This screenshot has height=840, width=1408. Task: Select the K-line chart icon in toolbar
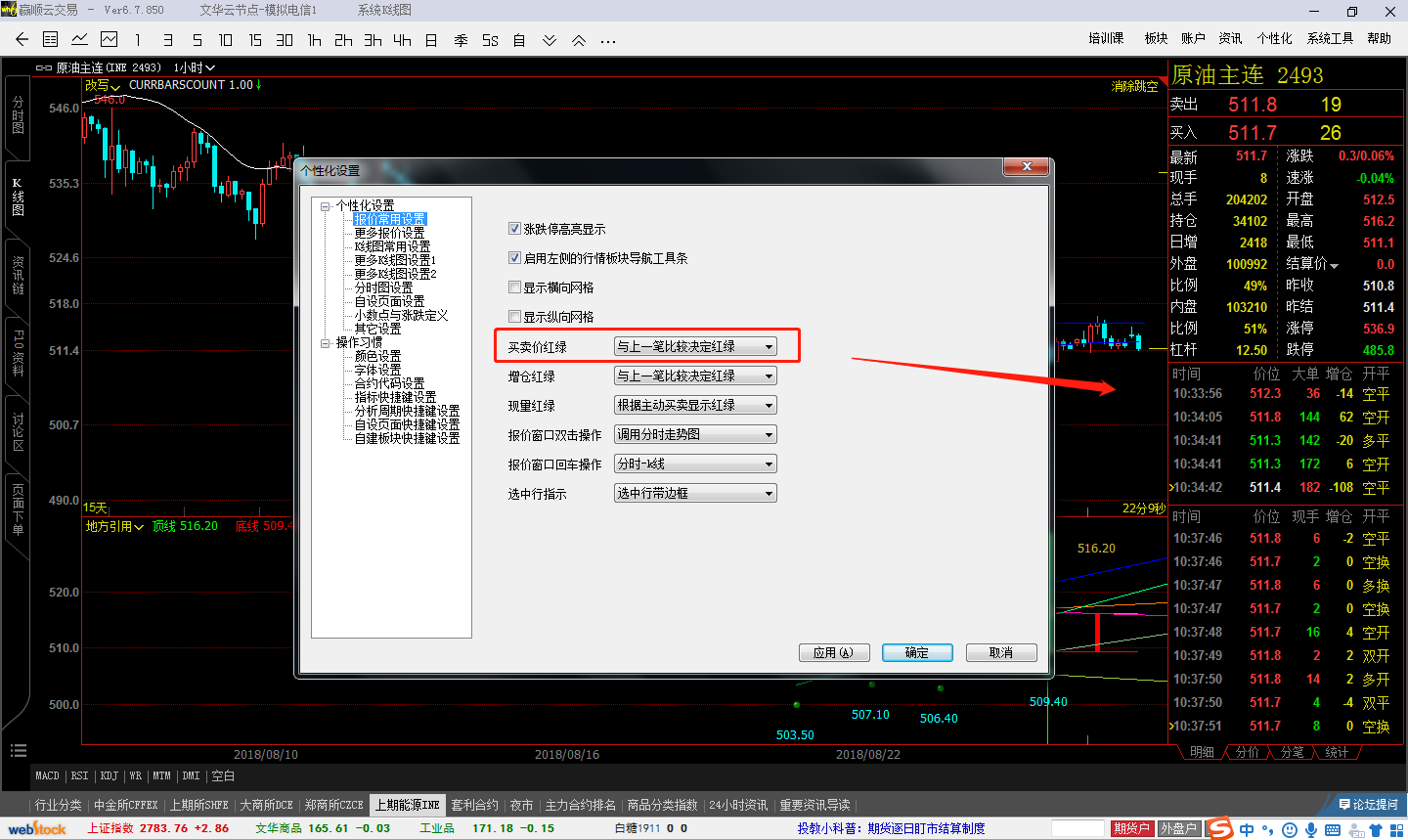pos(109,40)
